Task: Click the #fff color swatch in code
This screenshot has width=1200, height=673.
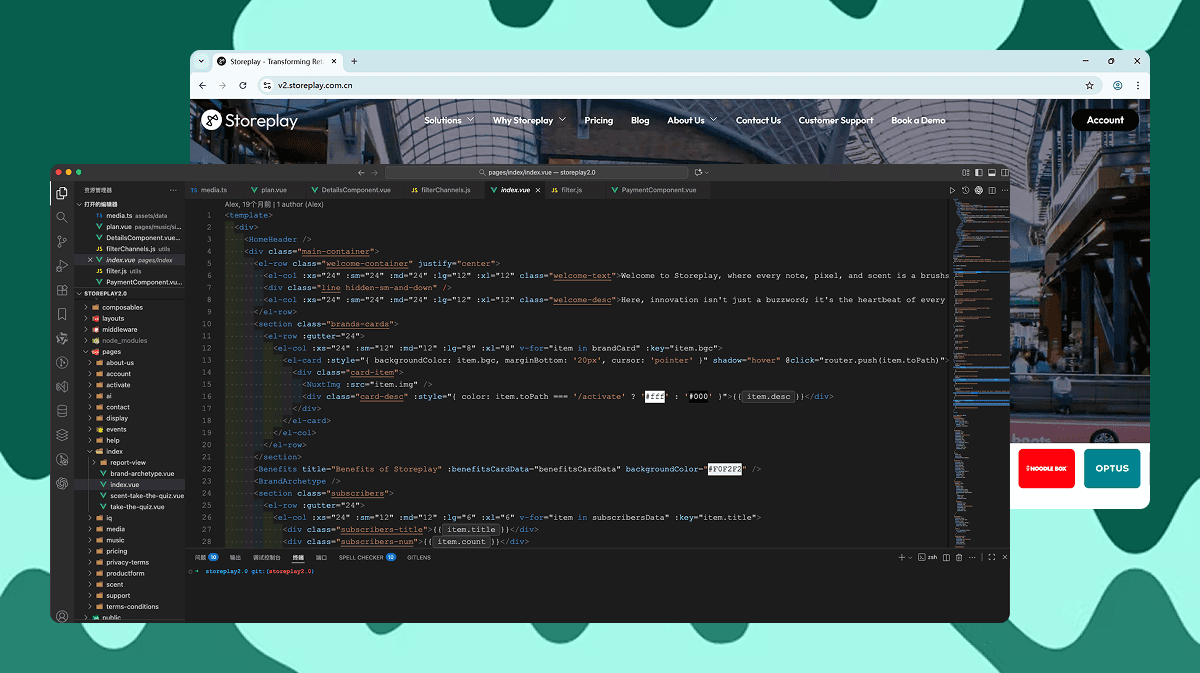Action: (x=655, y=396)
